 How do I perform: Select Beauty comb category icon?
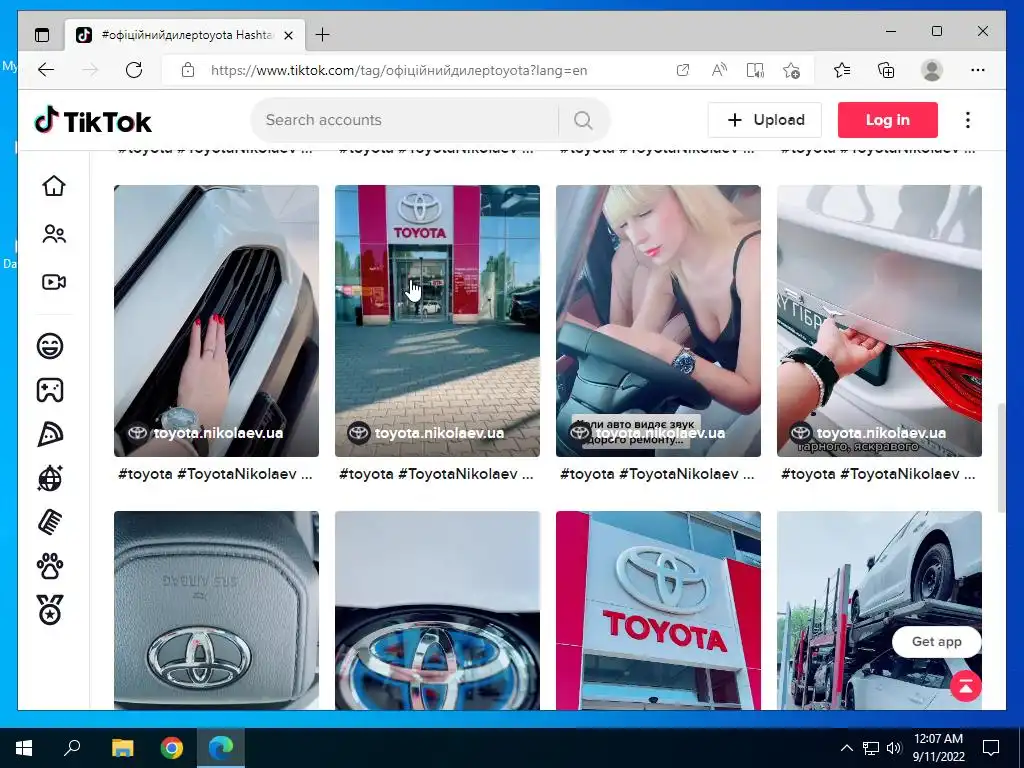50,522
